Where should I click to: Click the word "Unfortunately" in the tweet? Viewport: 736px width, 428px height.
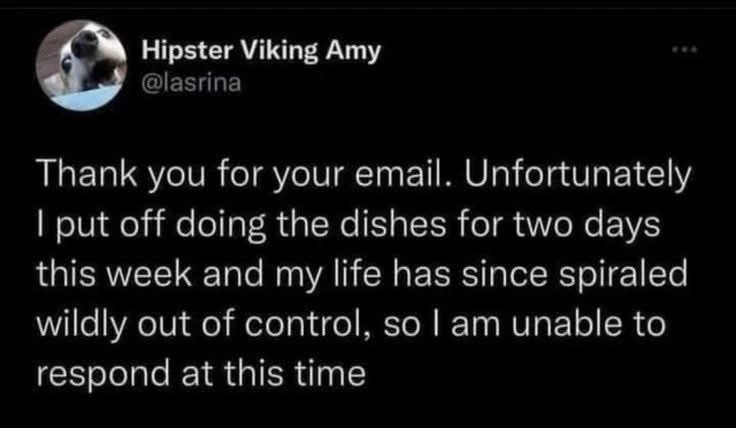tap(587, 177)
